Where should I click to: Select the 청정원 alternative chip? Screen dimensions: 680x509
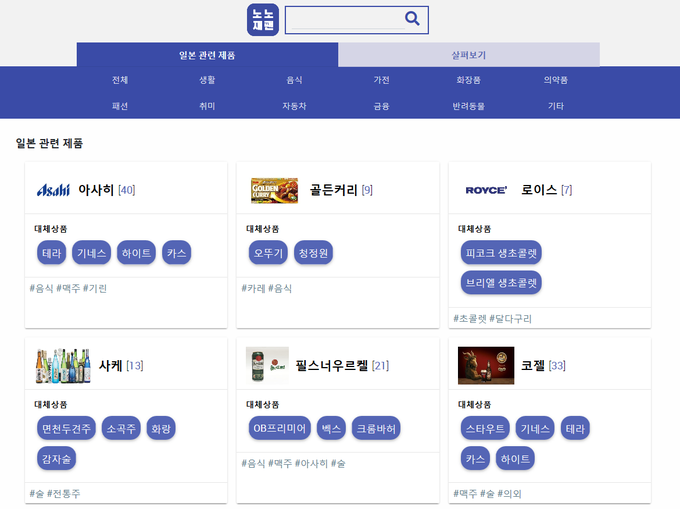pyautogui.click(x=313, y=253)
